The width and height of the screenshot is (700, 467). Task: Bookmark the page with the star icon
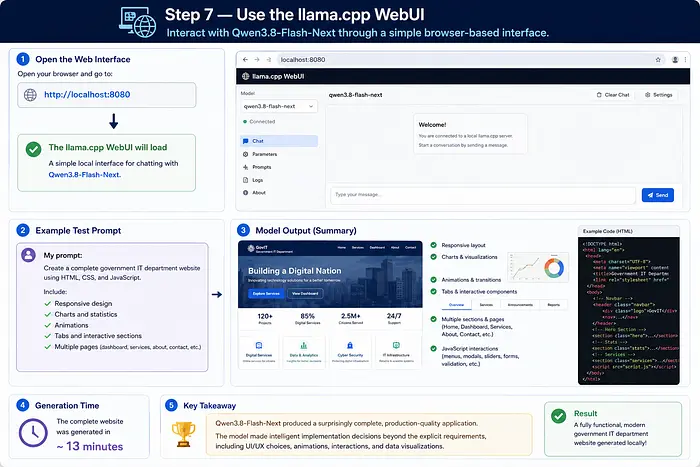click(658, 59)
